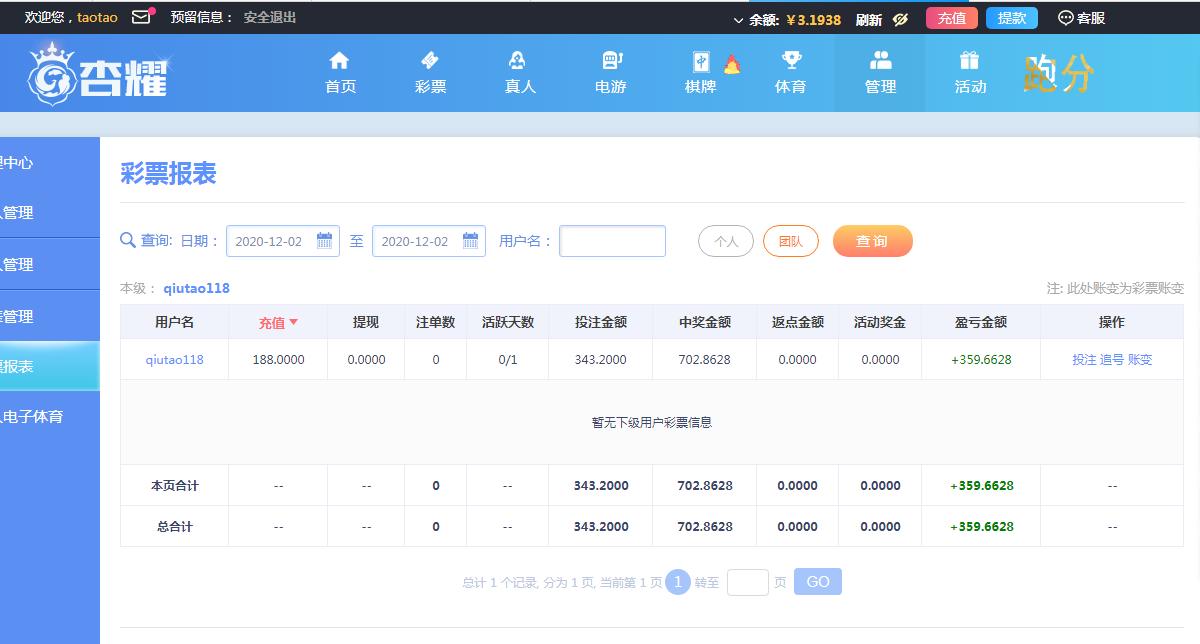Toggle balance visibility eye icon

click(x=900, y=19)
